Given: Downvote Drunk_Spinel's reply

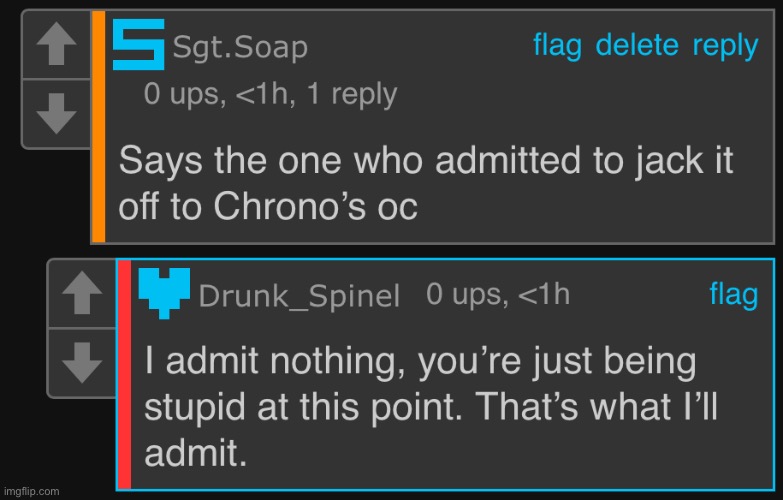Looking at the screenshot, I should coord(82,363).
